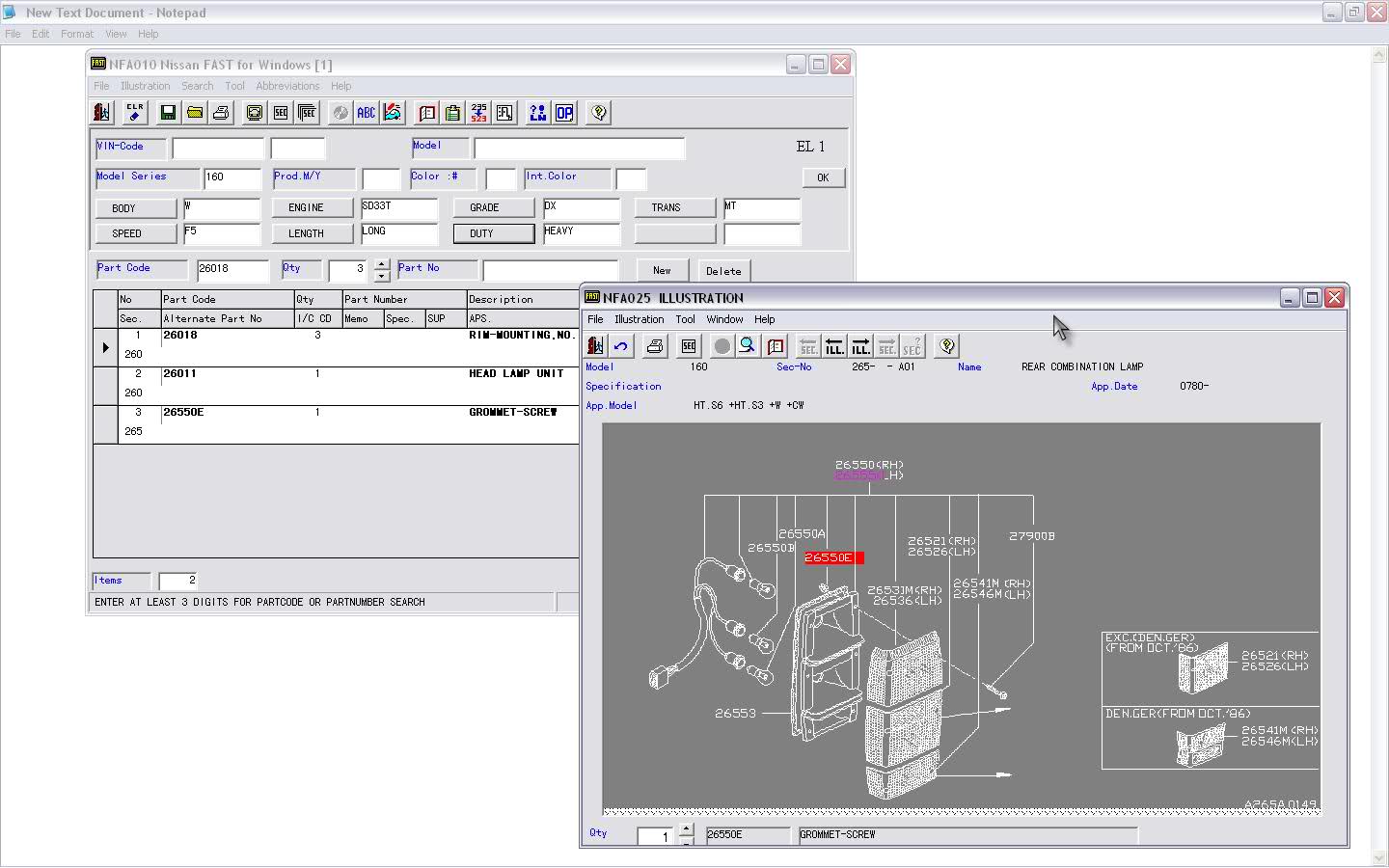This screenshot has width=1389, height=868.
Task: Click the floppy disk save icon
Action: pyautogui.click(x=168, y=113)
